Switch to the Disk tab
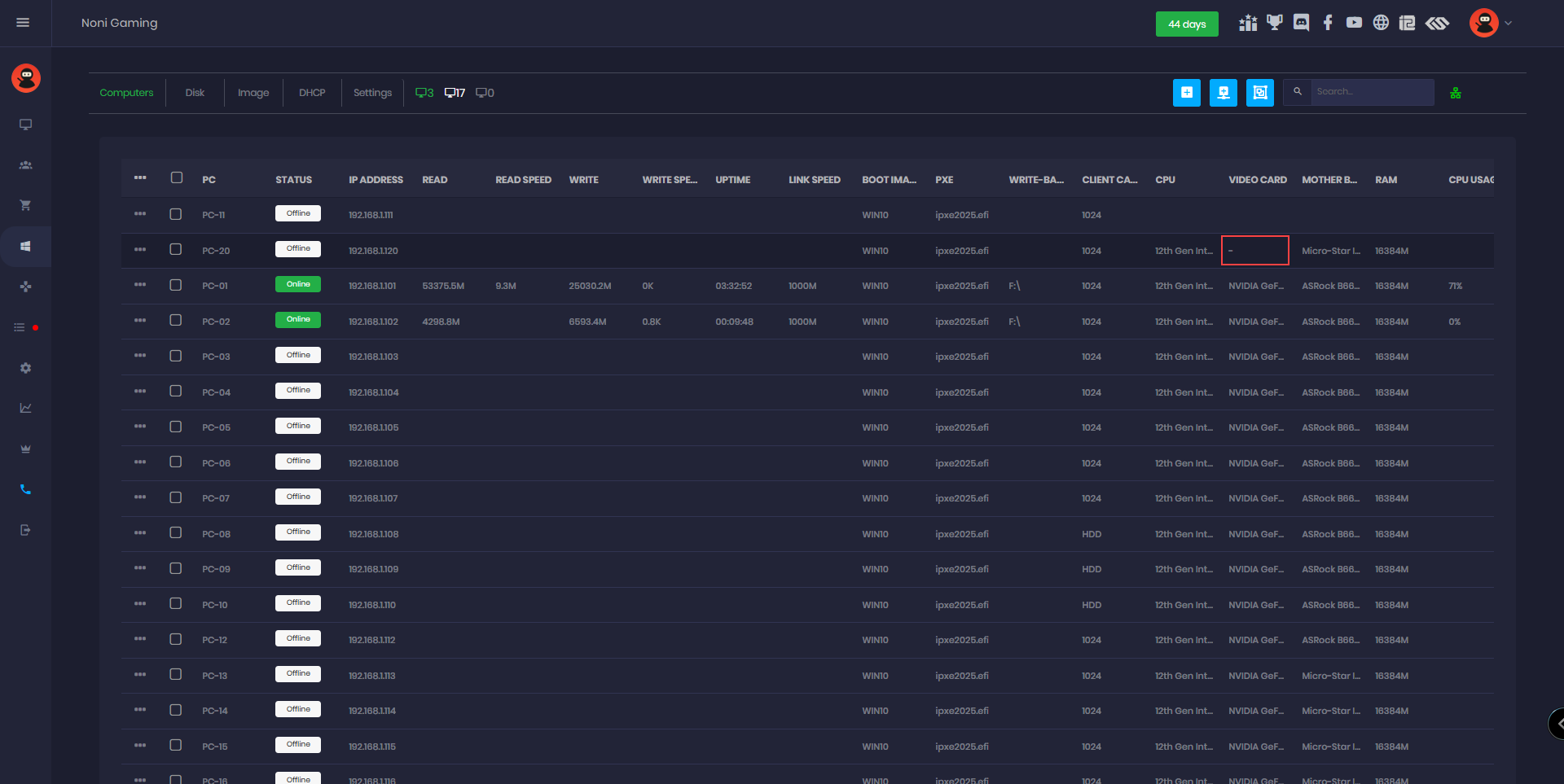 (x=195, y=93)
